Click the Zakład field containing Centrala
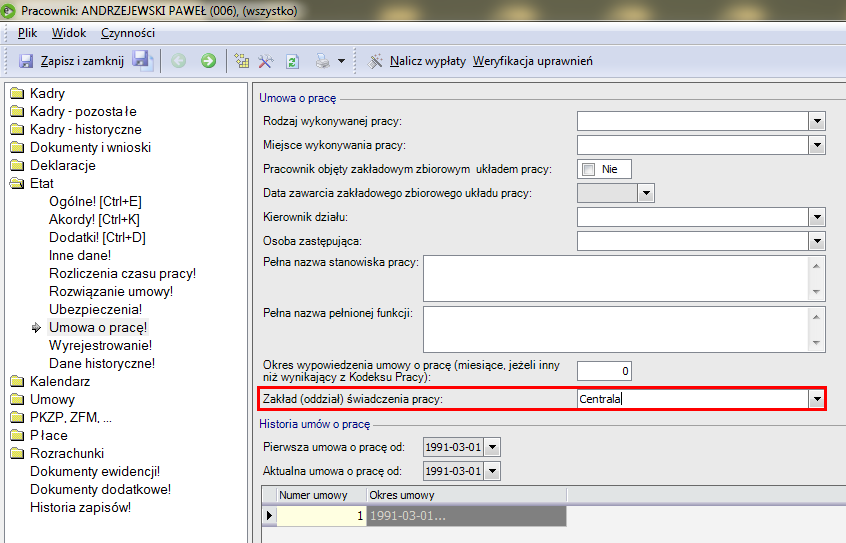846x543 pixels. 693,399
